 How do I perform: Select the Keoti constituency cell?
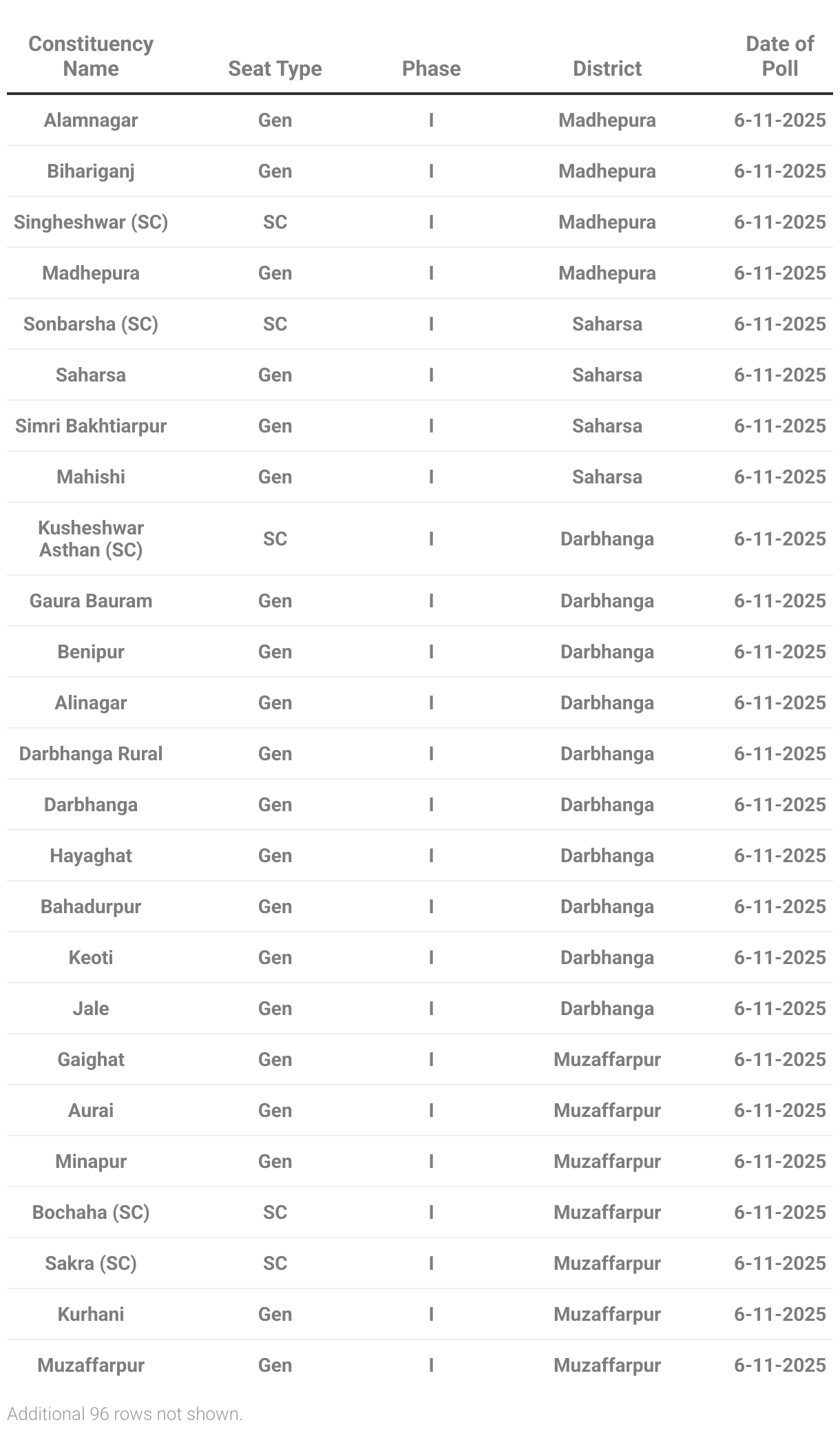[x=91, y=957]
